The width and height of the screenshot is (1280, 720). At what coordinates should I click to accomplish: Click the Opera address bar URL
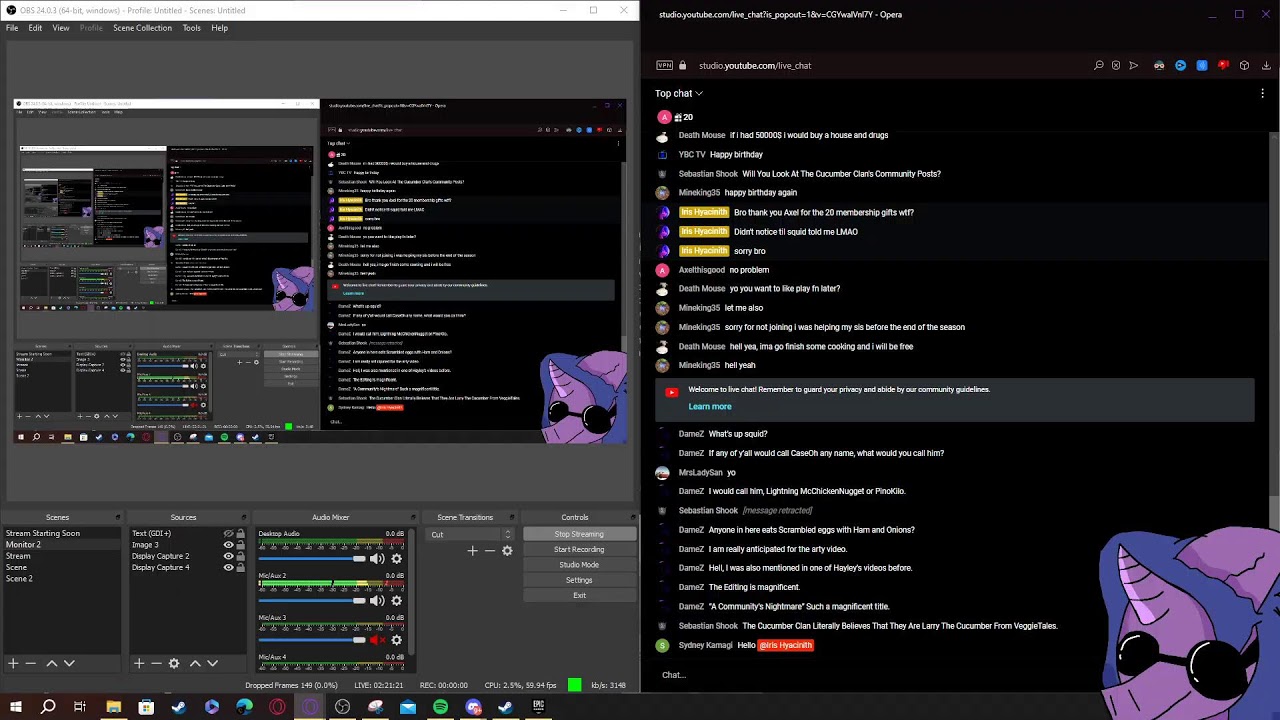click(x=755, y=65)
